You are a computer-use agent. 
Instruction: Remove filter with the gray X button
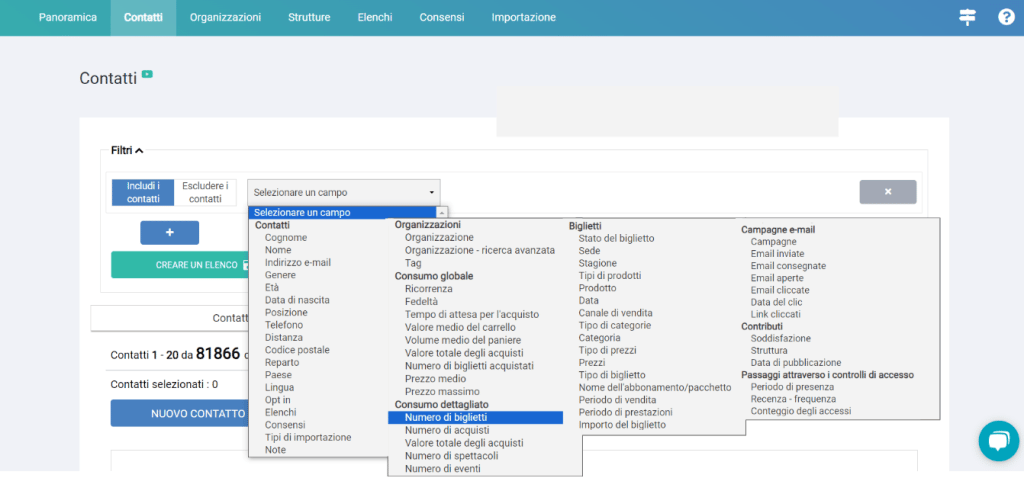click(887, 192)
